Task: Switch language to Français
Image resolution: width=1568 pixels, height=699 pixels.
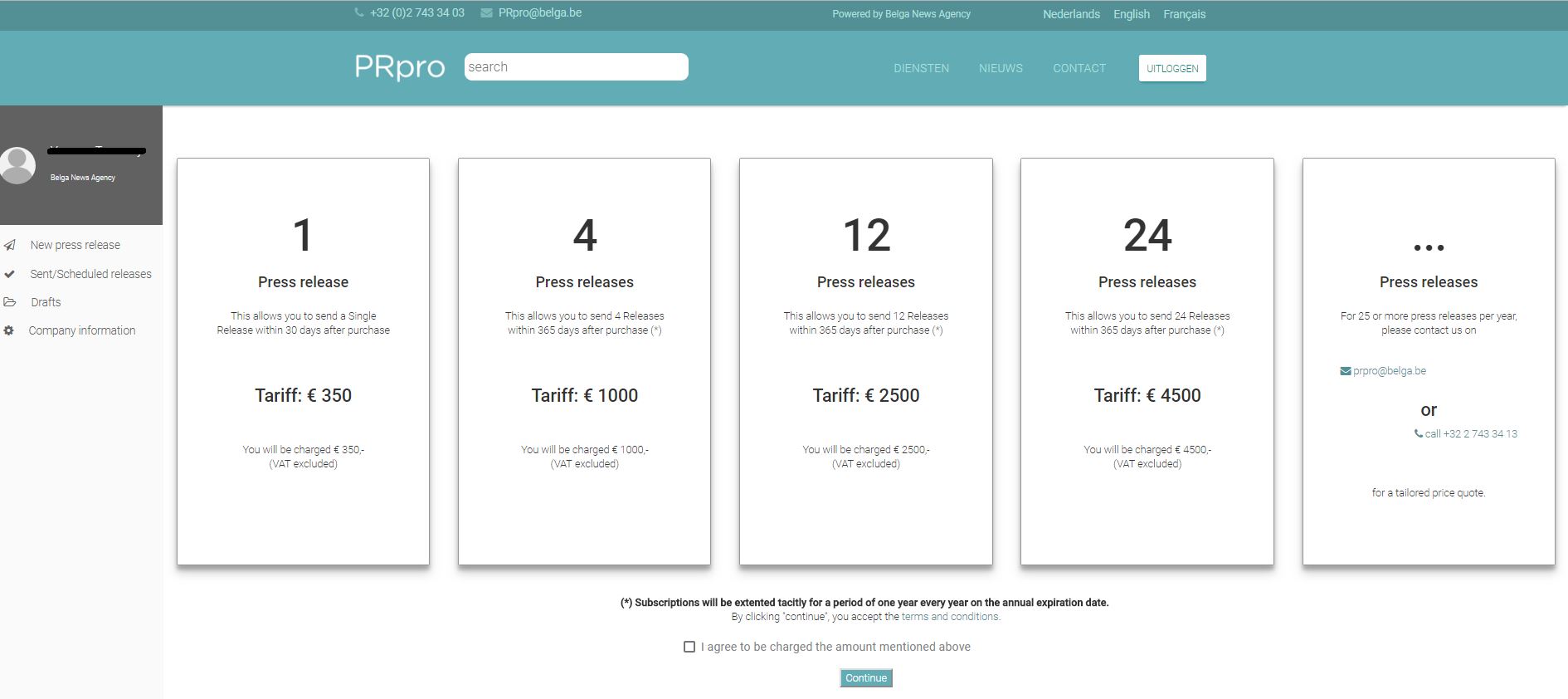Action: pyautogui.click(x=1184, y=14)
